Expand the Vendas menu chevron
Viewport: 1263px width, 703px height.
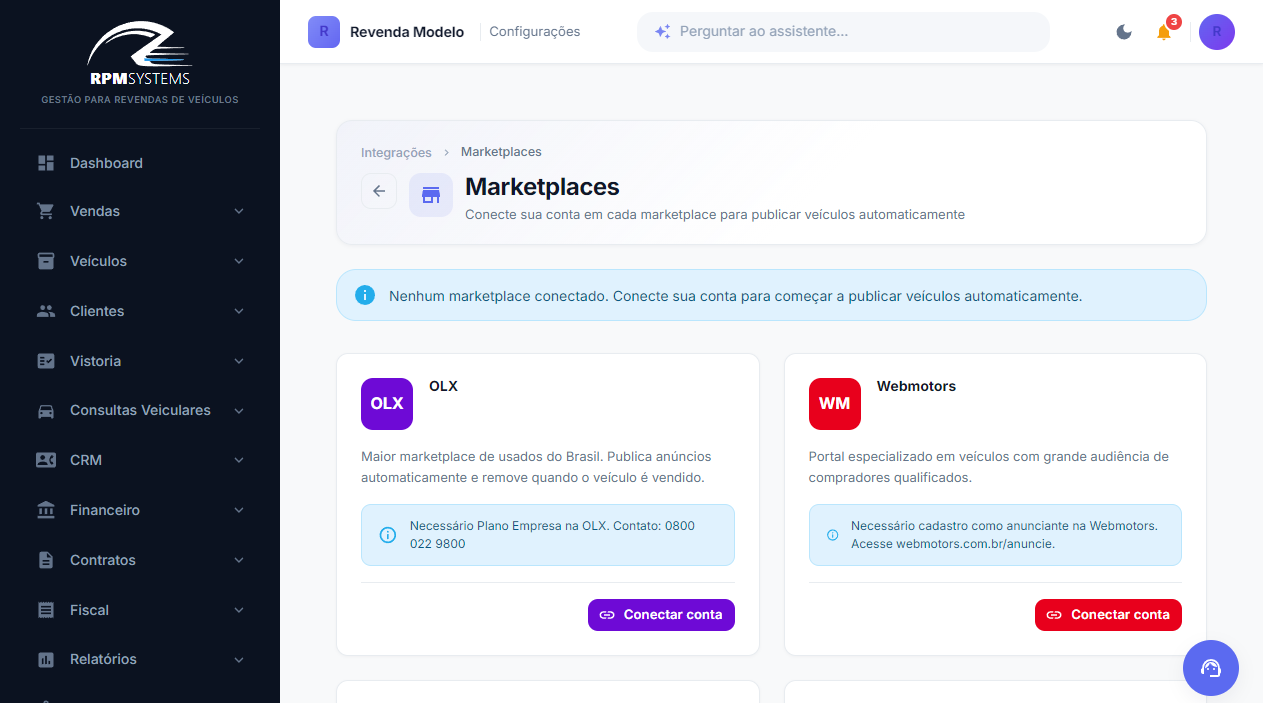239,212
